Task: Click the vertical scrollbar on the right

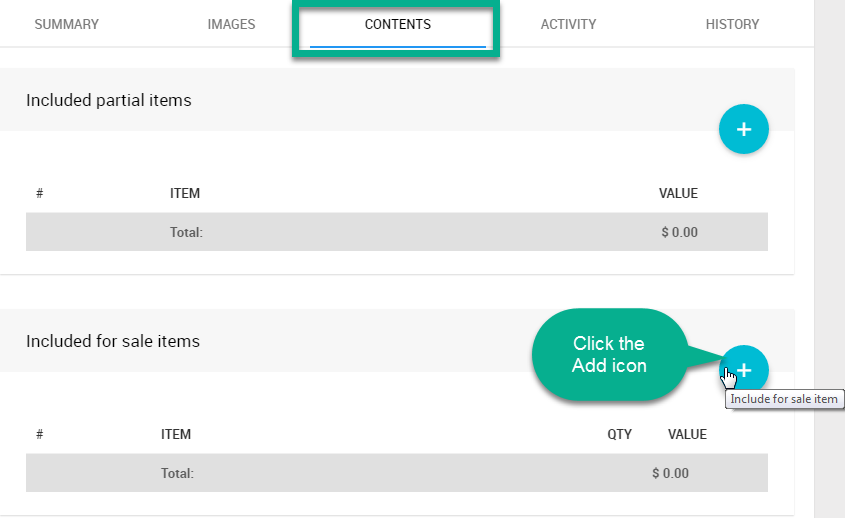Action: (x=829, y=259)
